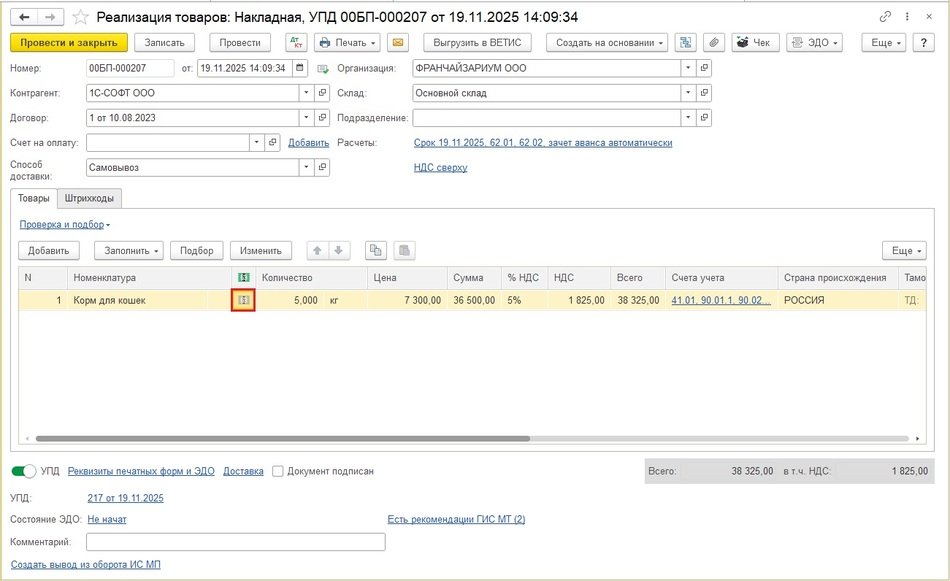
Task: Copy link to document with chain icon
Action: (x=885, y=18)
